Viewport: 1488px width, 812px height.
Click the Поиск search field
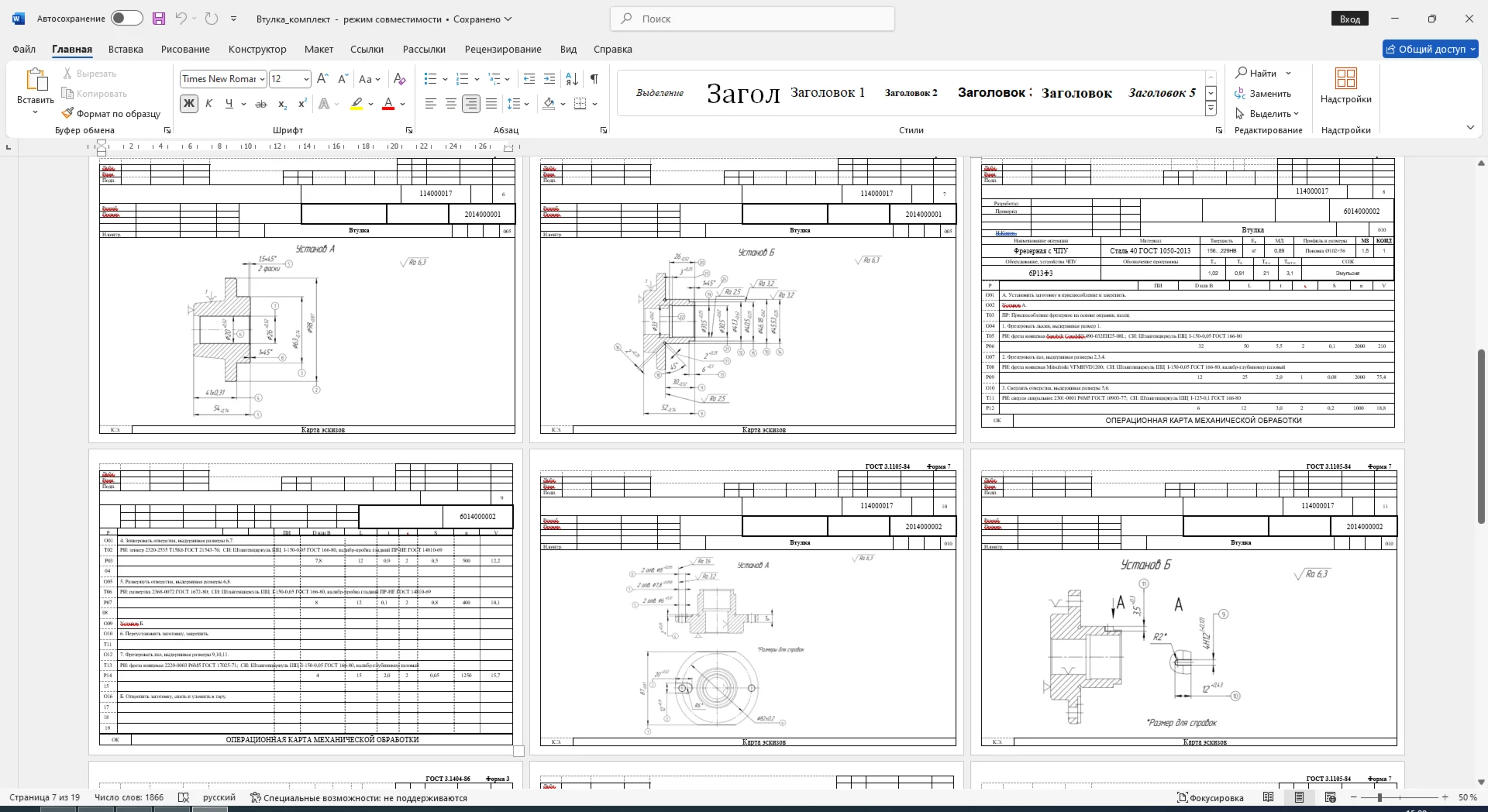pyautogui.click(x=753, y=19)
